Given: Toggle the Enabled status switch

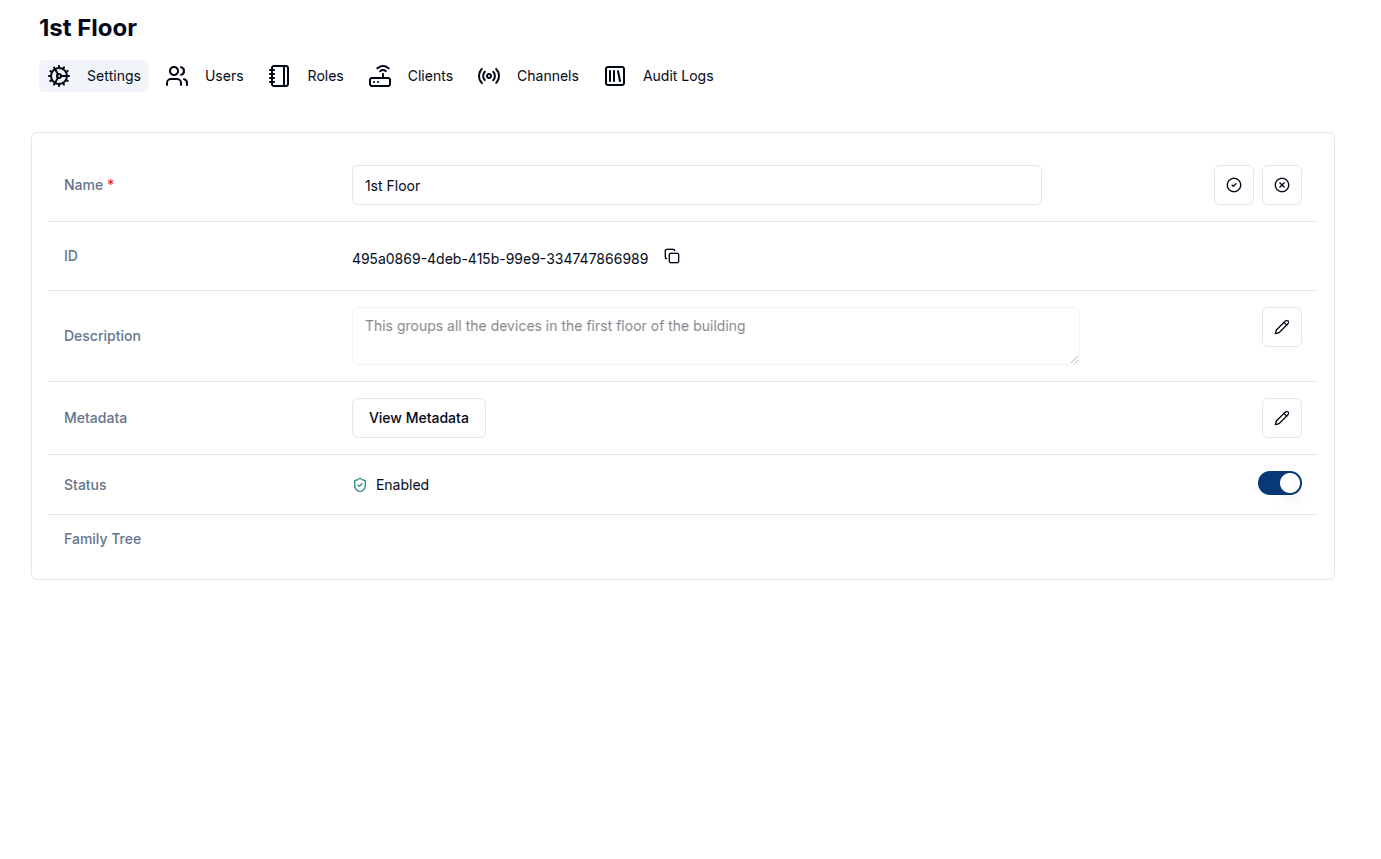Looking at the screenshot, I should coord(1280,483).
